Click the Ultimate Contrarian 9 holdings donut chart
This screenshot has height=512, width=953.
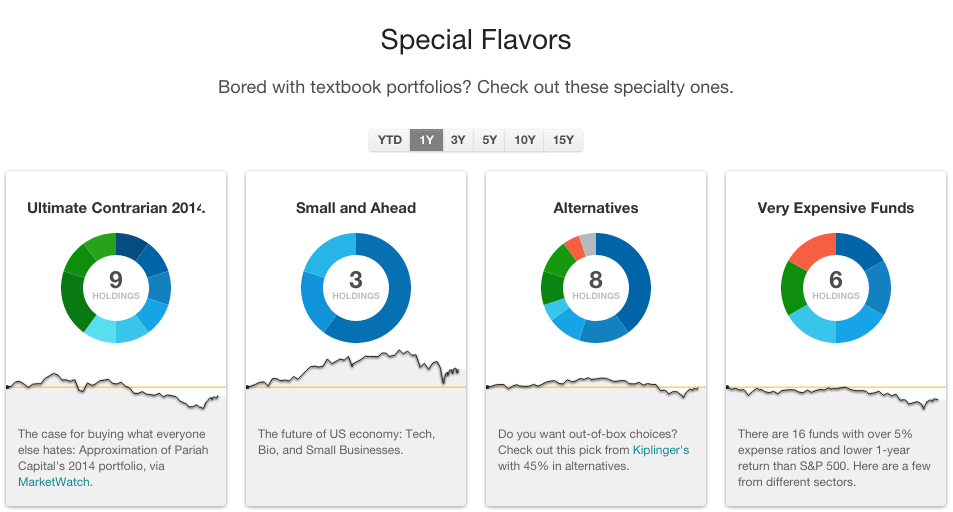coord(116,288)
